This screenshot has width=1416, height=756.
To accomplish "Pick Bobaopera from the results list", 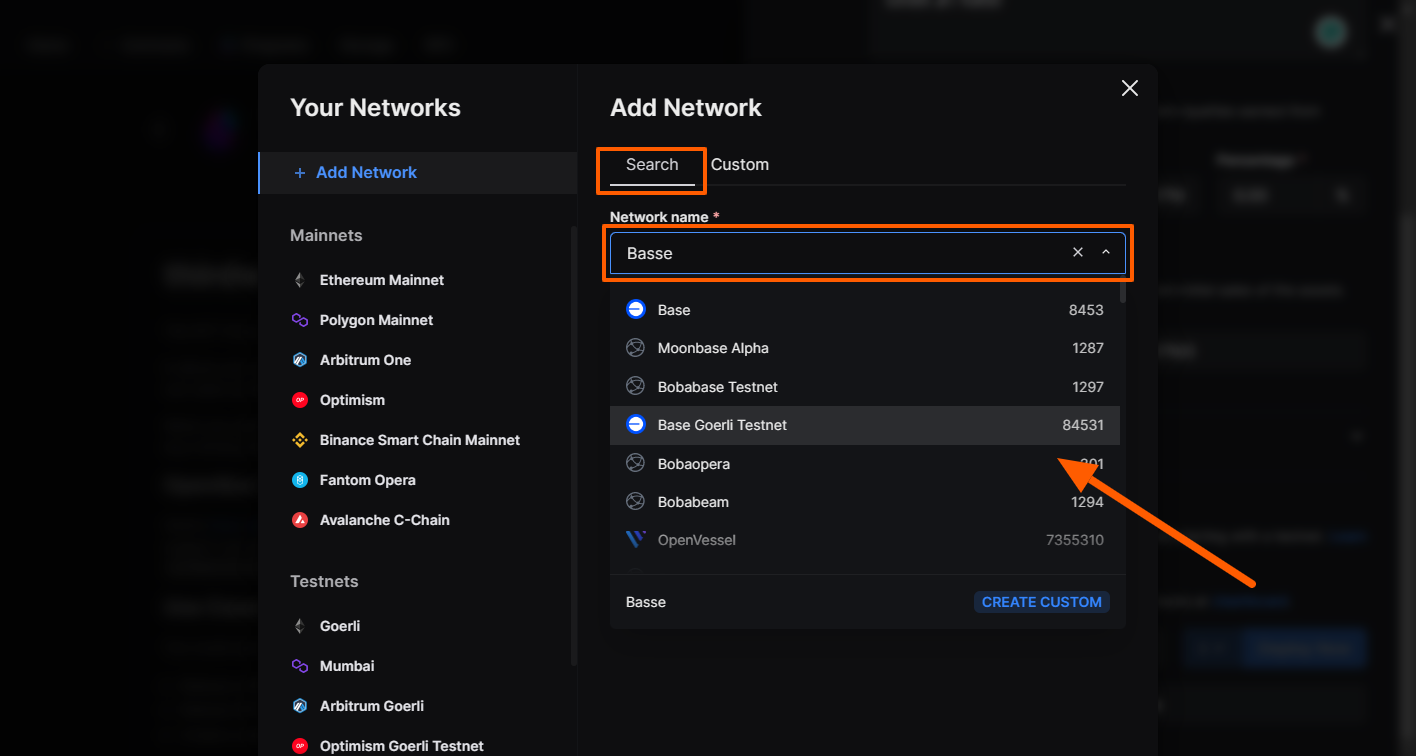I will (865, 463).
